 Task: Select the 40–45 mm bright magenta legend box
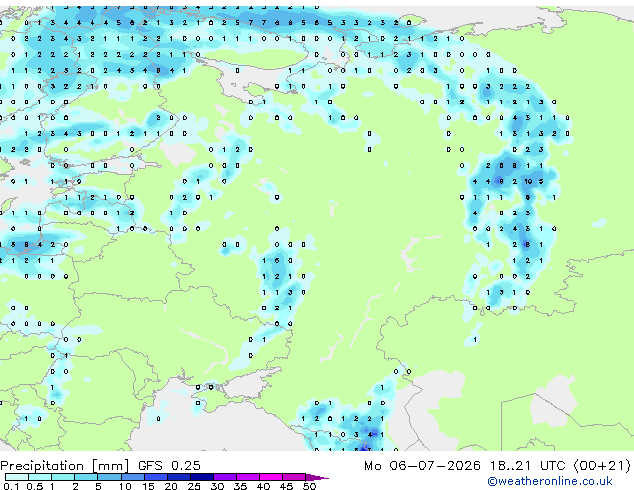(x=271, y=477)
